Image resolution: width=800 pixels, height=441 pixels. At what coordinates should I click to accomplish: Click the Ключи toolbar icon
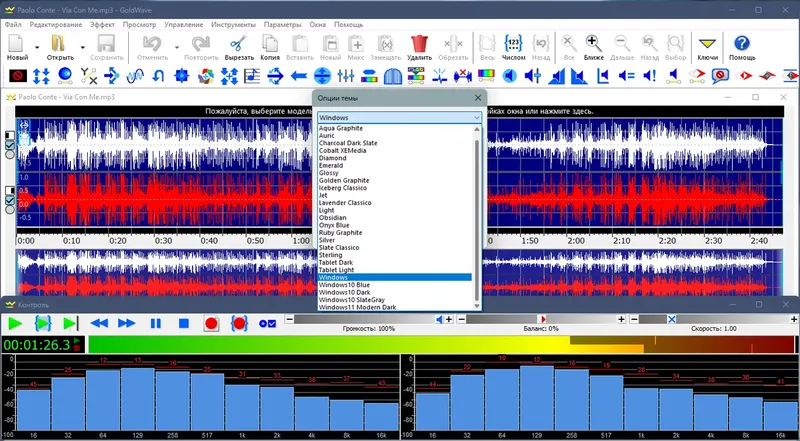click(x=708, y=44)
